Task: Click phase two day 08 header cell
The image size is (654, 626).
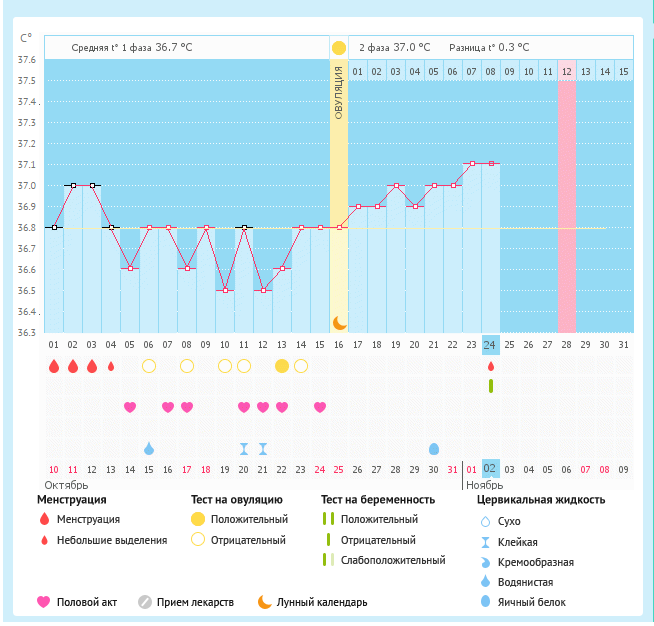Action: [x=490, y=72]
